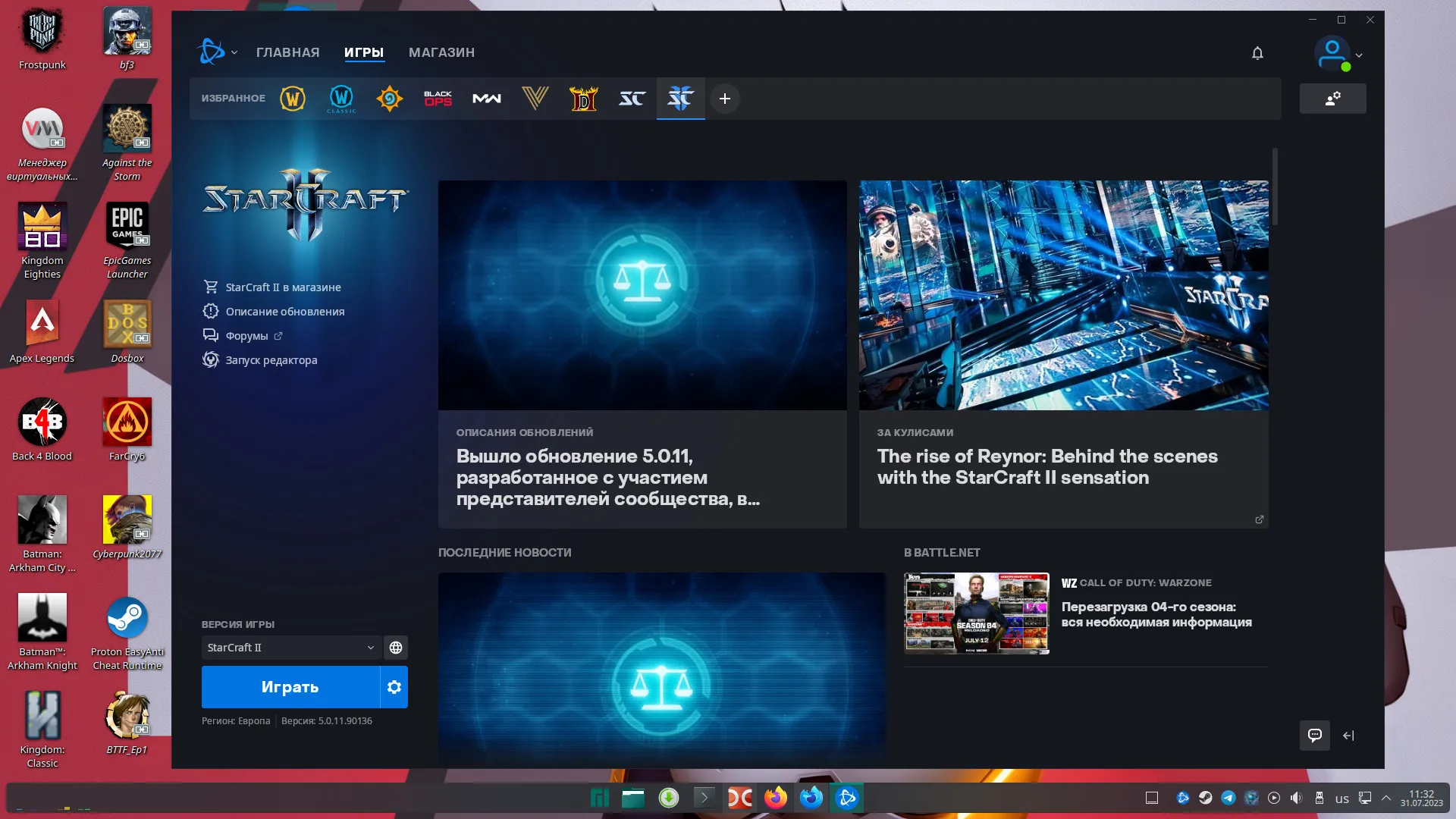Image resolution: width=1456 pixels, height=819 pixels.
Task: Show hidden system tray icons arrow
Action: tap(1386, 798)
